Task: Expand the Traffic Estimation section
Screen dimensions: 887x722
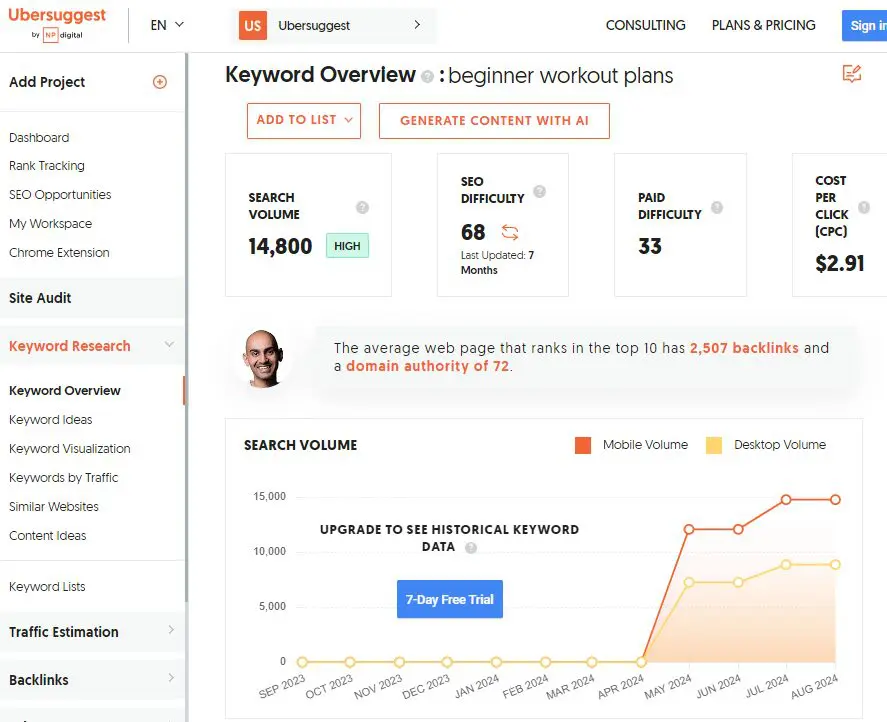Action: coord(92,632)
